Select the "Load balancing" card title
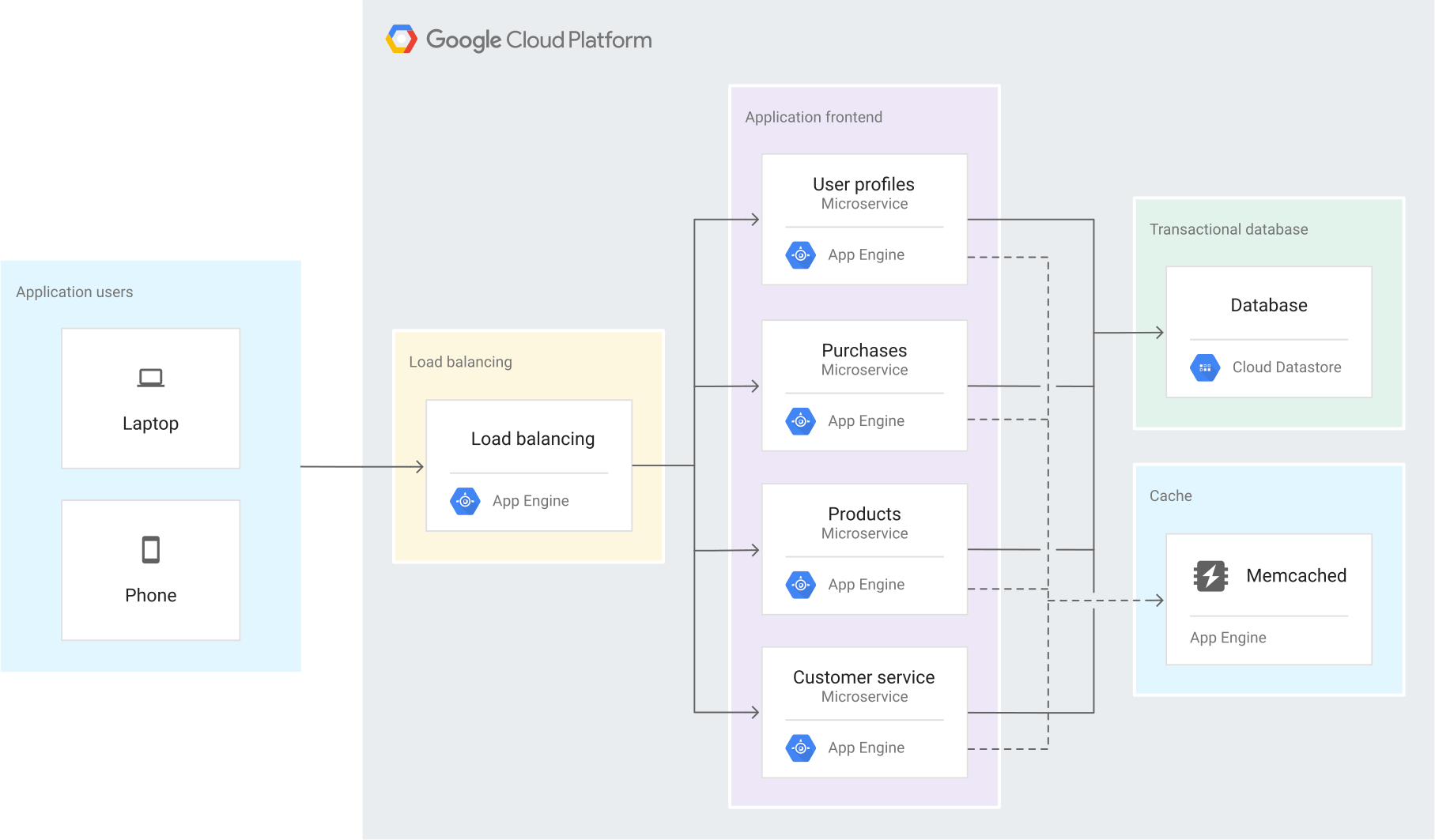 533,439
